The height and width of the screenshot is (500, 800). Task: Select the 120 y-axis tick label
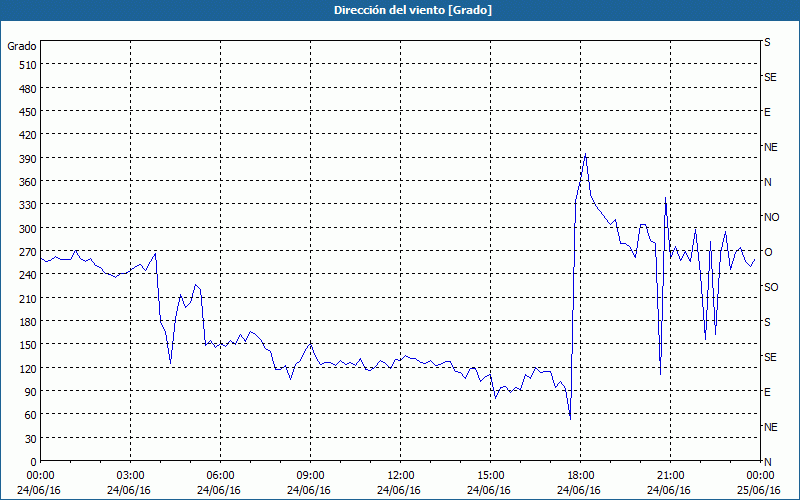click(x=29, y=368)
